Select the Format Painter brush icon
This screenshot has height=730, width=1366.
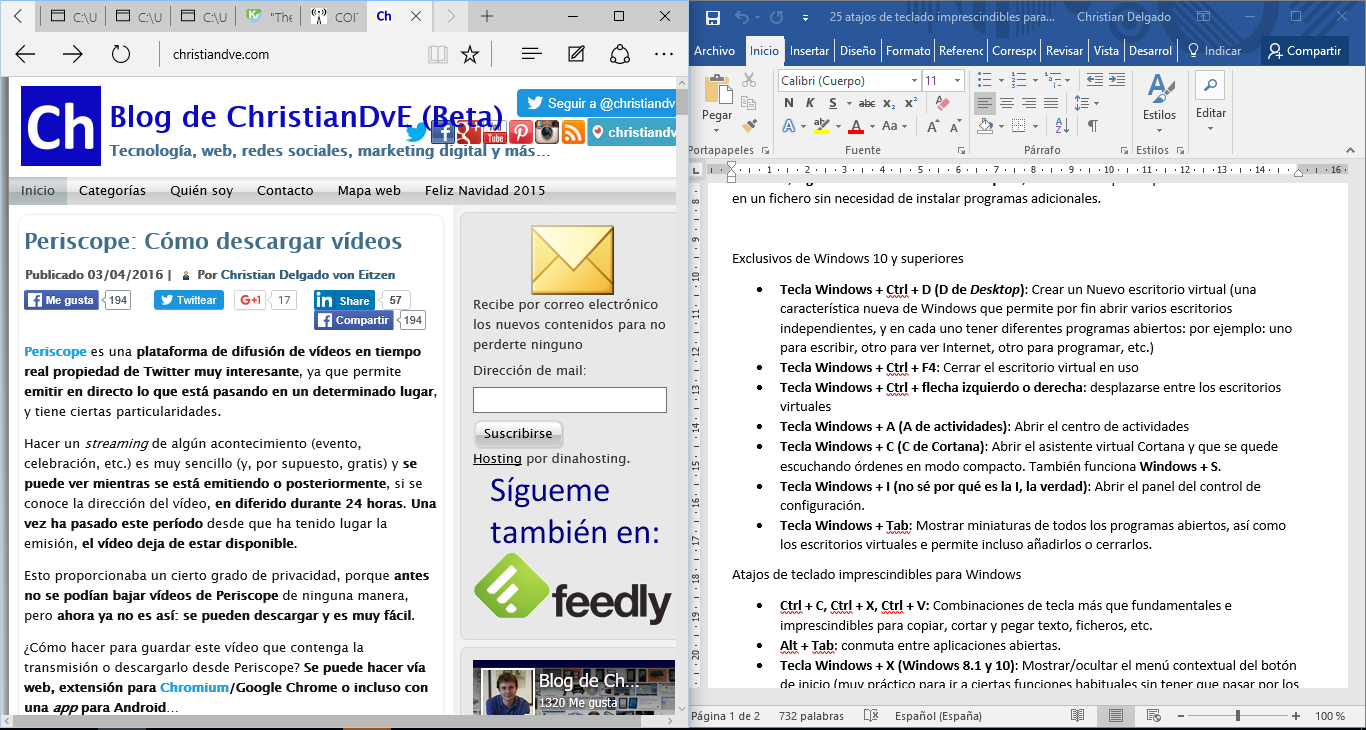(x=749, y=126)
